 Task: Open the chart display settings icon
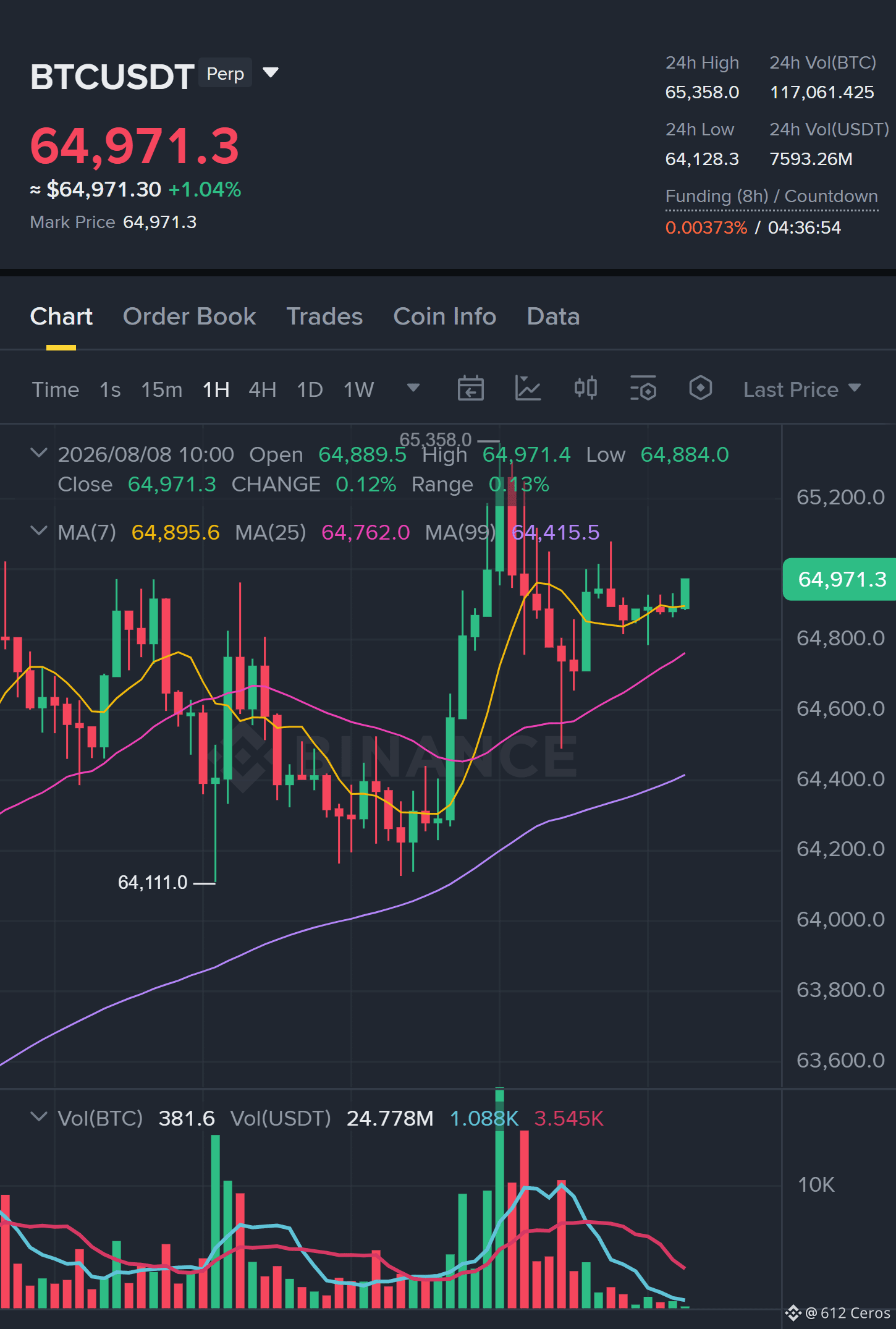(643, 388)
